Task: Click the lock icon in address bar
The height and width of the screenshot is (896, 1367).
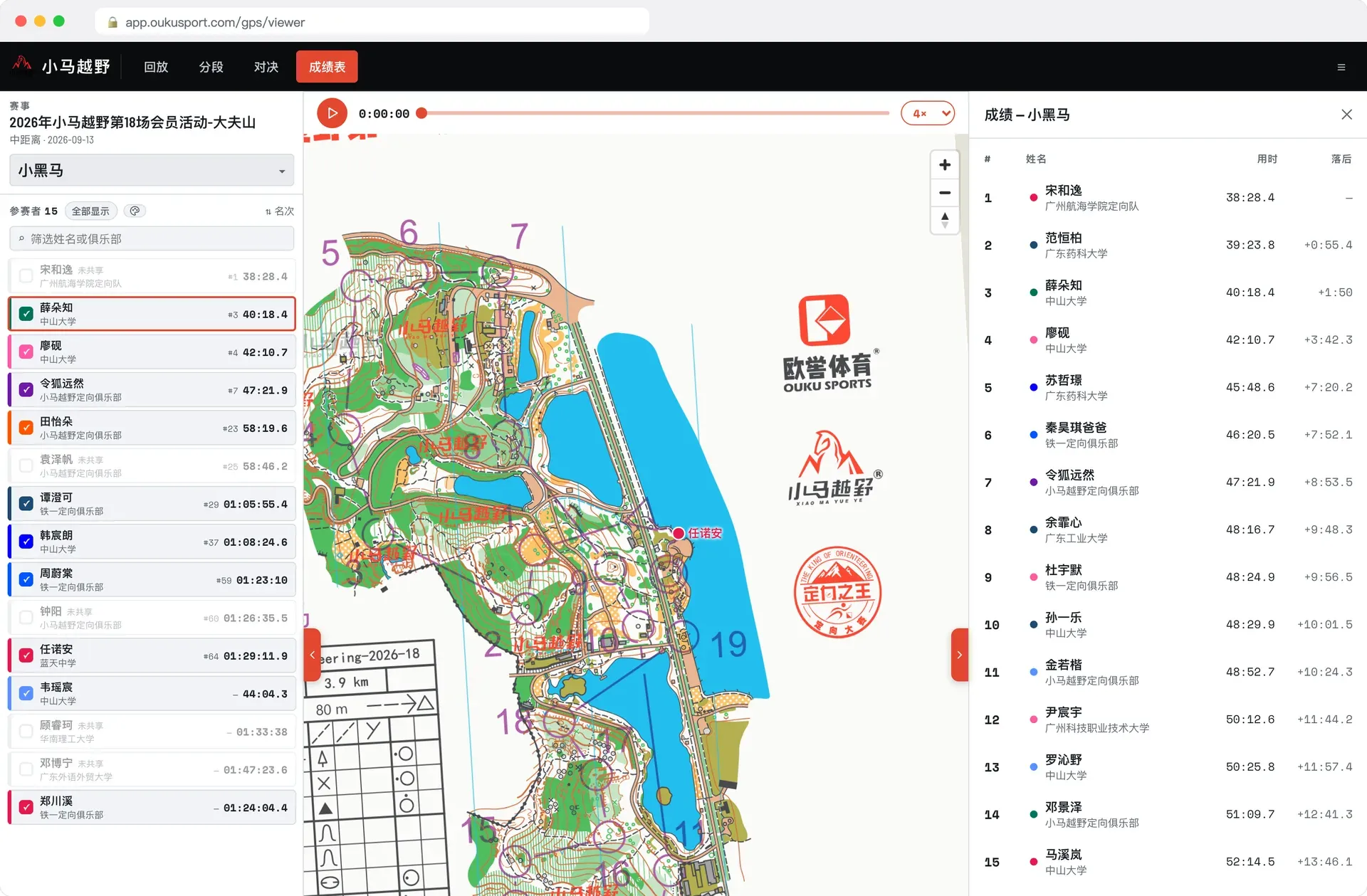Action: point(112,22)
